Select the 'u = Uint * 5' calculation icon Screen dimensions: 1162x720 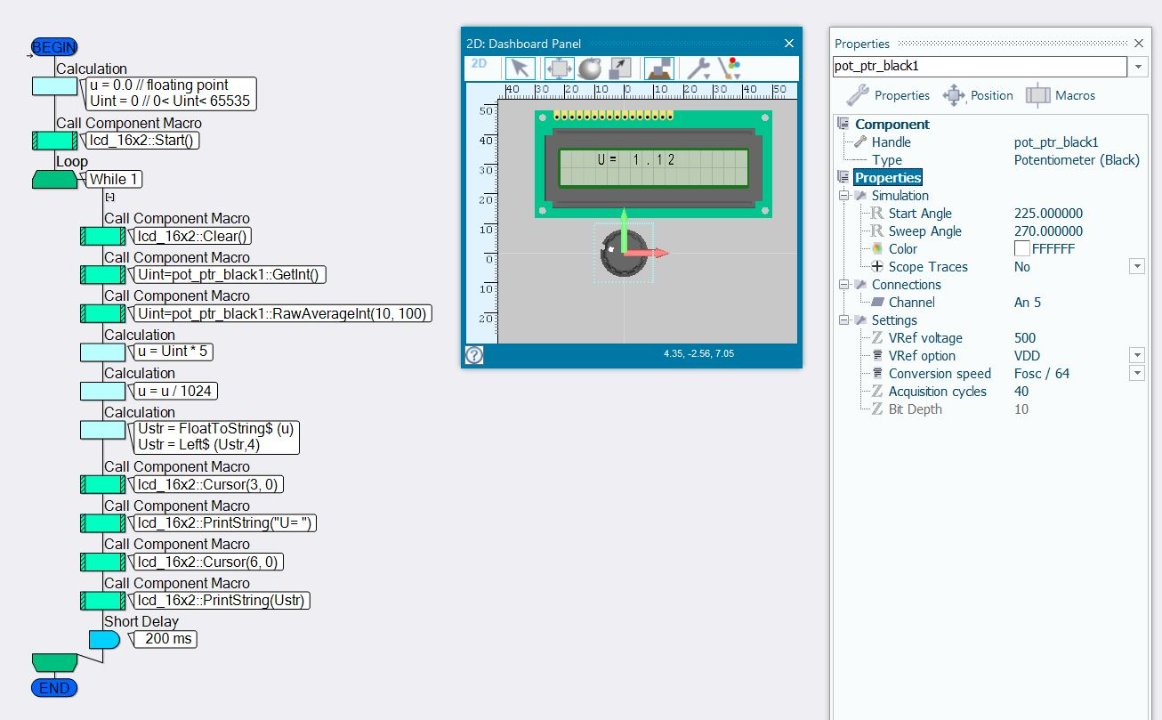[x=102, y=353]
